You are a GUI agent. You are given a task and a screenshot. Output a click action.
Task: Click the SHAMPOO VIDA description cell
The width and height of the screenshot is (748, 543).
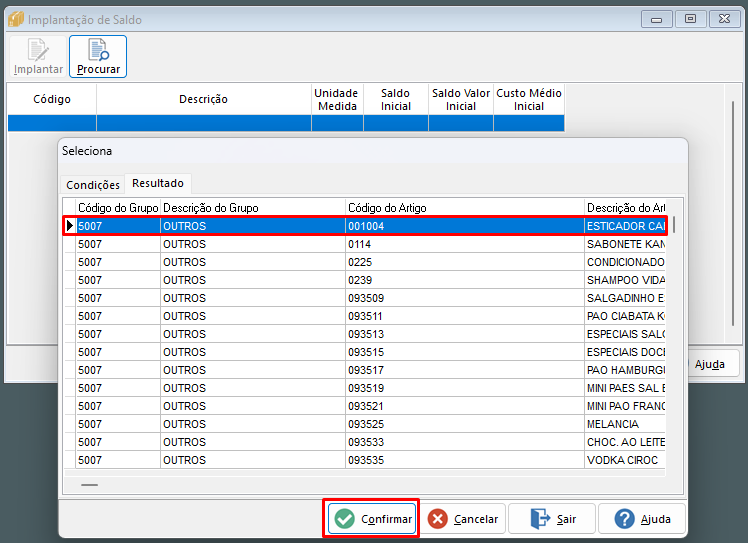(625, 280)
